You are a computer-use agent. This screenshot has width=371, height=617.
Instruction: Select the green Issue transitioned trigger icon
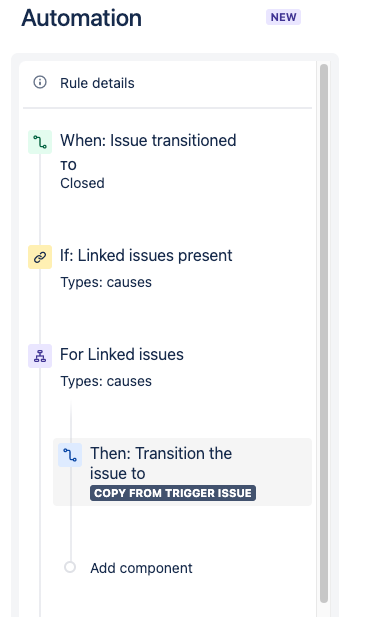coord(40,142)
